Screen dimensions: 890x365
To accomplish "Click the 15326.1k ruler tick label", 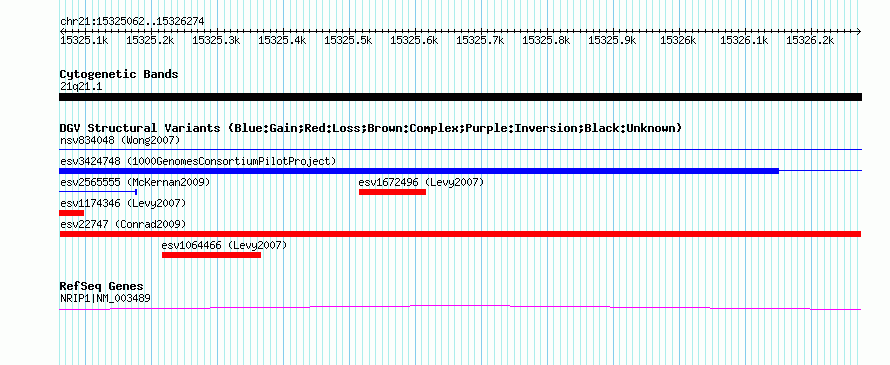I will [744, 40].
